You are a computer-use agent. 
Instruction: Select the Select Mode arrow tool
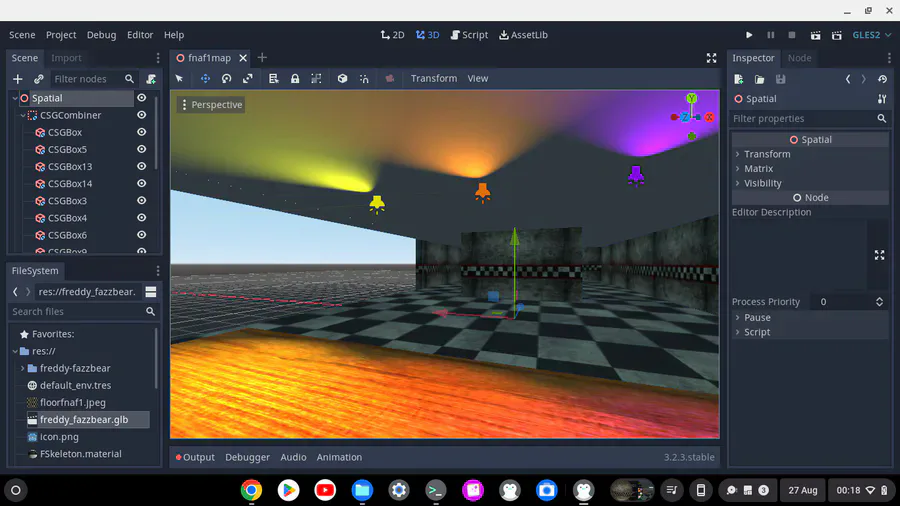coord(179,79)
